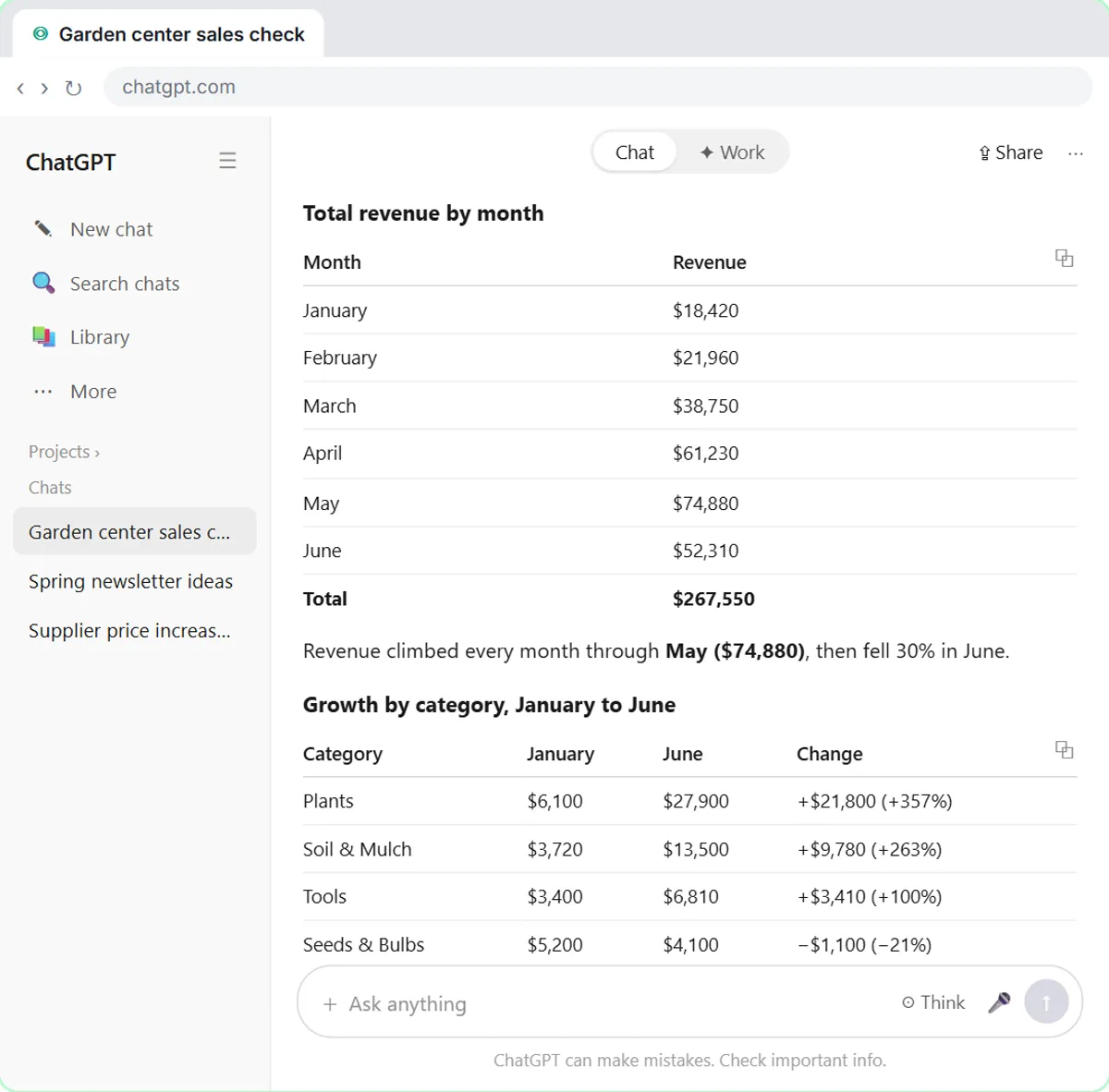
Task: Click the February month cell
Action: point(339,358)
